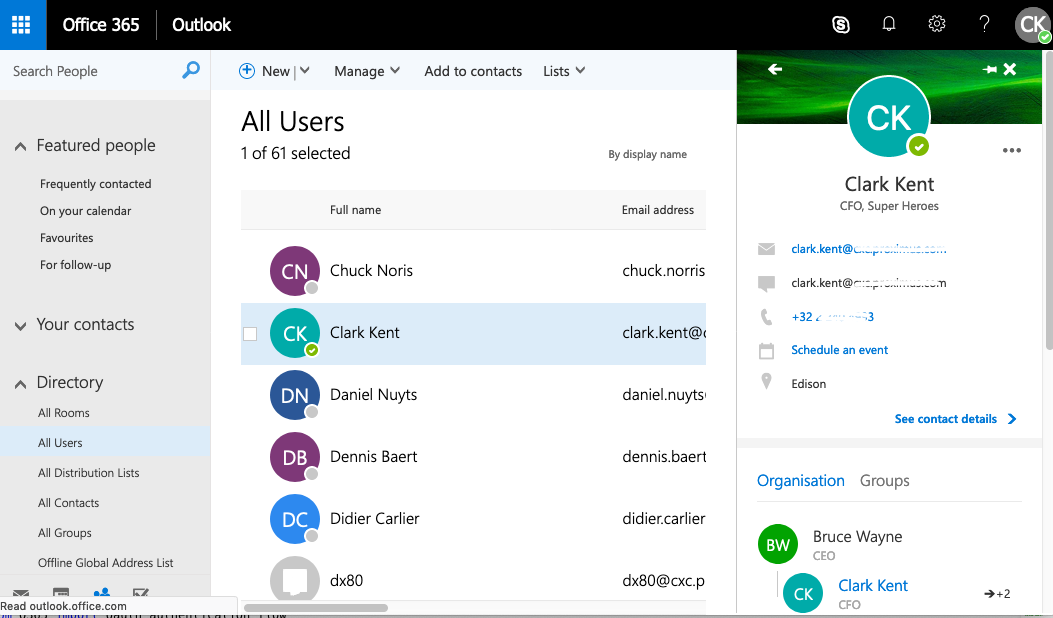Open Offline Global Address List

105,563
